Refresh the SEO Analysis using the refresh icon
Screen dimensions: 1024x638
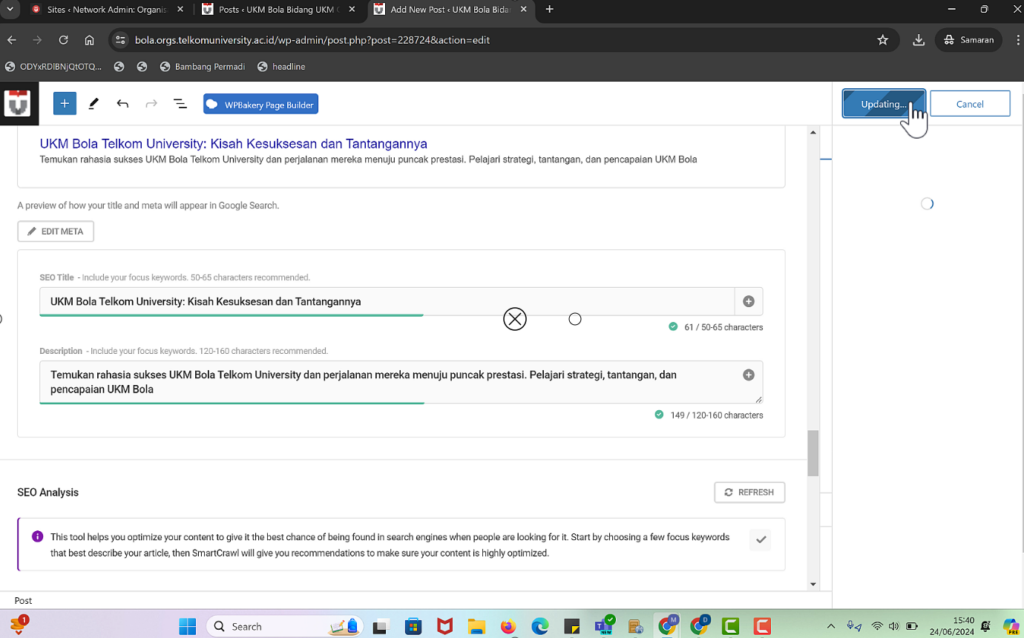pos(749,492)
